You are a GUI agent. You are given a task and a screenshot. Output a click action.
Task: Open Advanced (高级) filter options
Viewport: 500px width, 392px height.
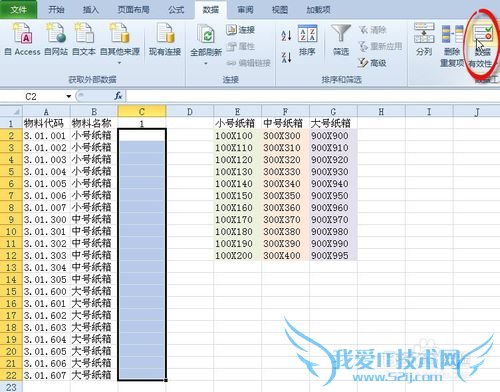[372, 62]
